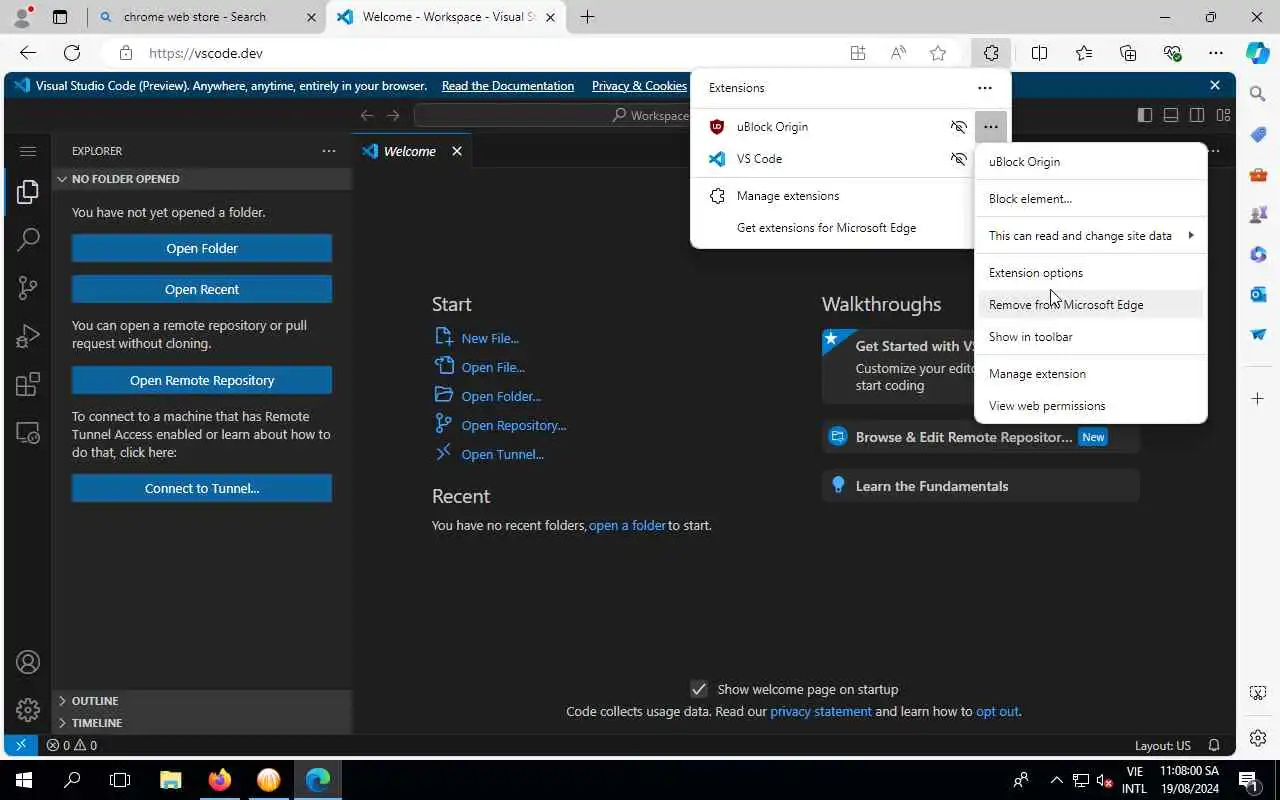Open the Edge Collections icon
Viewport: 1280px width, 800px height.
1128,53
